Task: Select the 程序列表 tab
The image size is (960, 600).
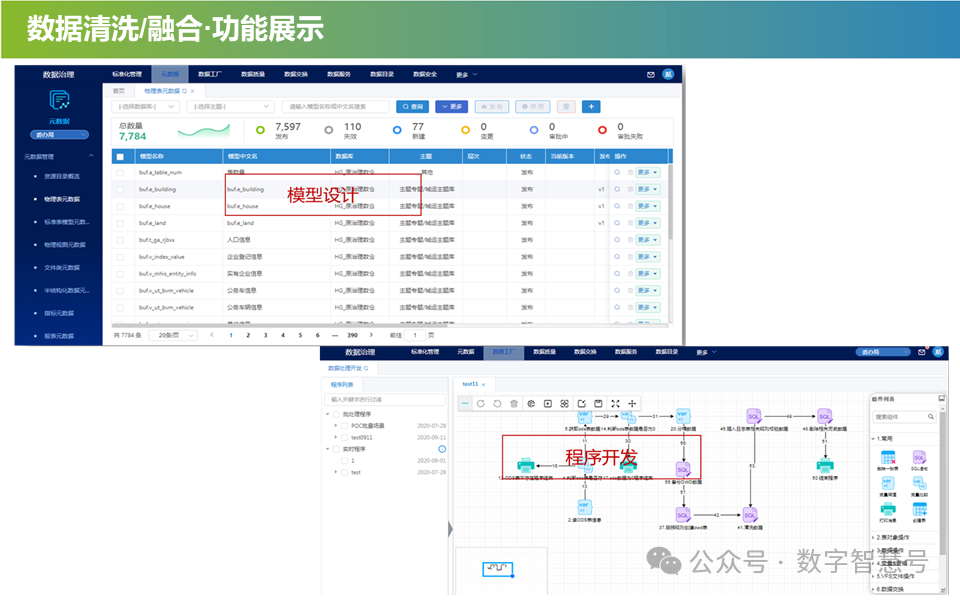Action: [x=342, y=384]
